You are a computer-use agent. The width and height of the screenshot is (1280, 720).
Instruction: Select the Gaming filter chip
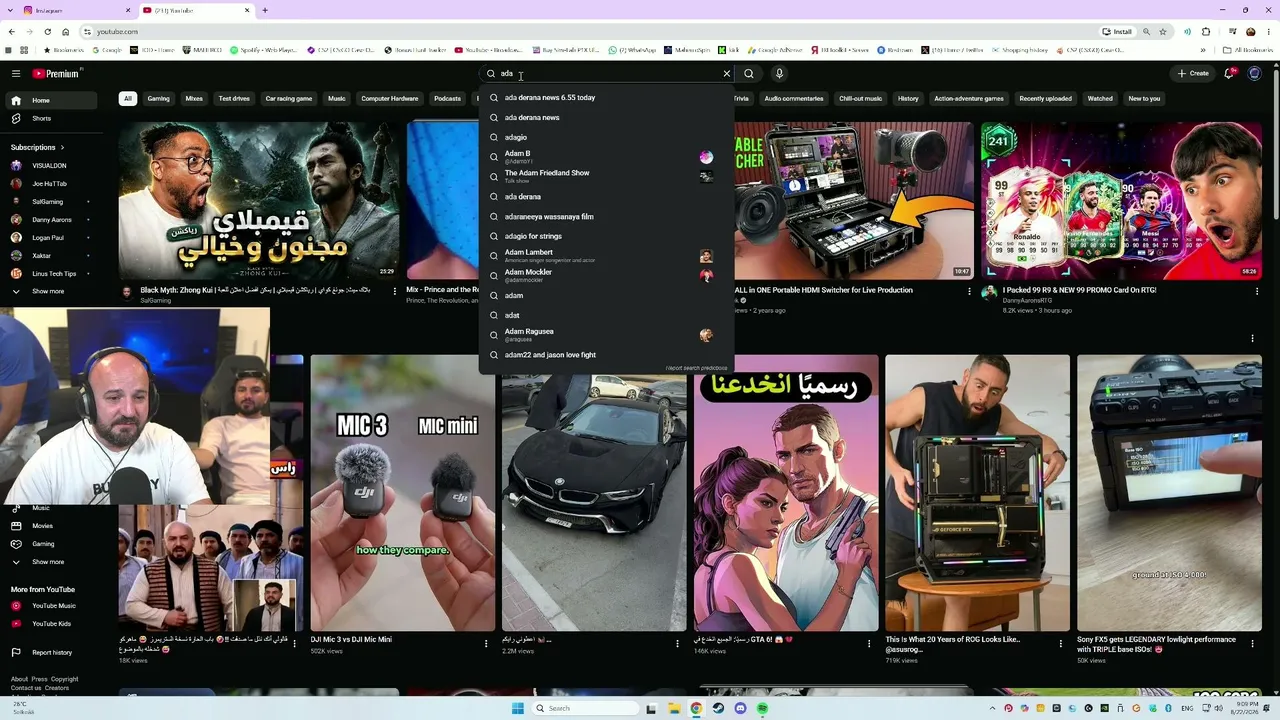pyautogui.click(x=159, y=99)
